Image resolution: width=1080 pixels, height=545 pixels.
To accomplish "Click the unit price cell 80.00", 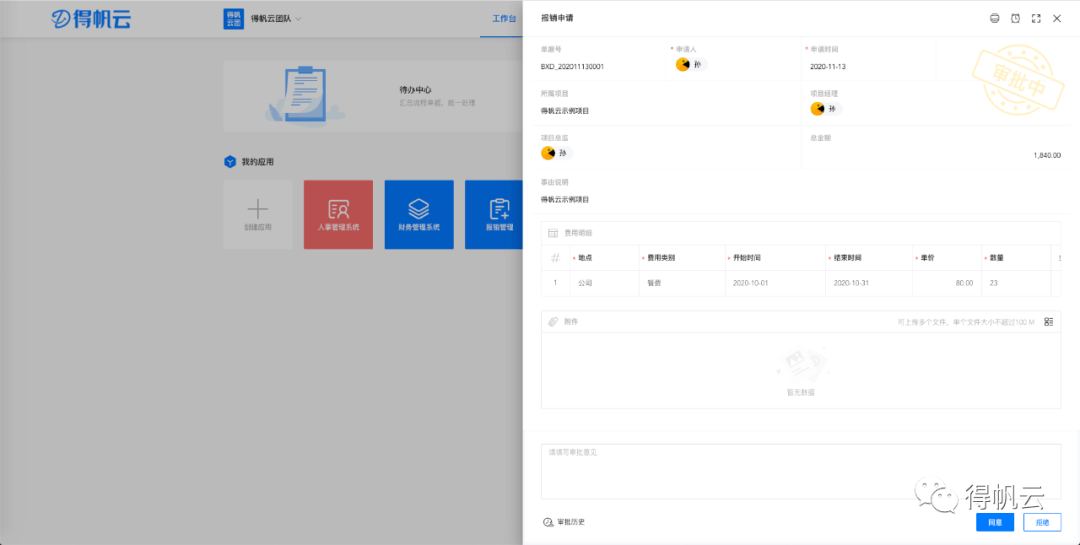I will pyautogui.click(x=947, y=283).
